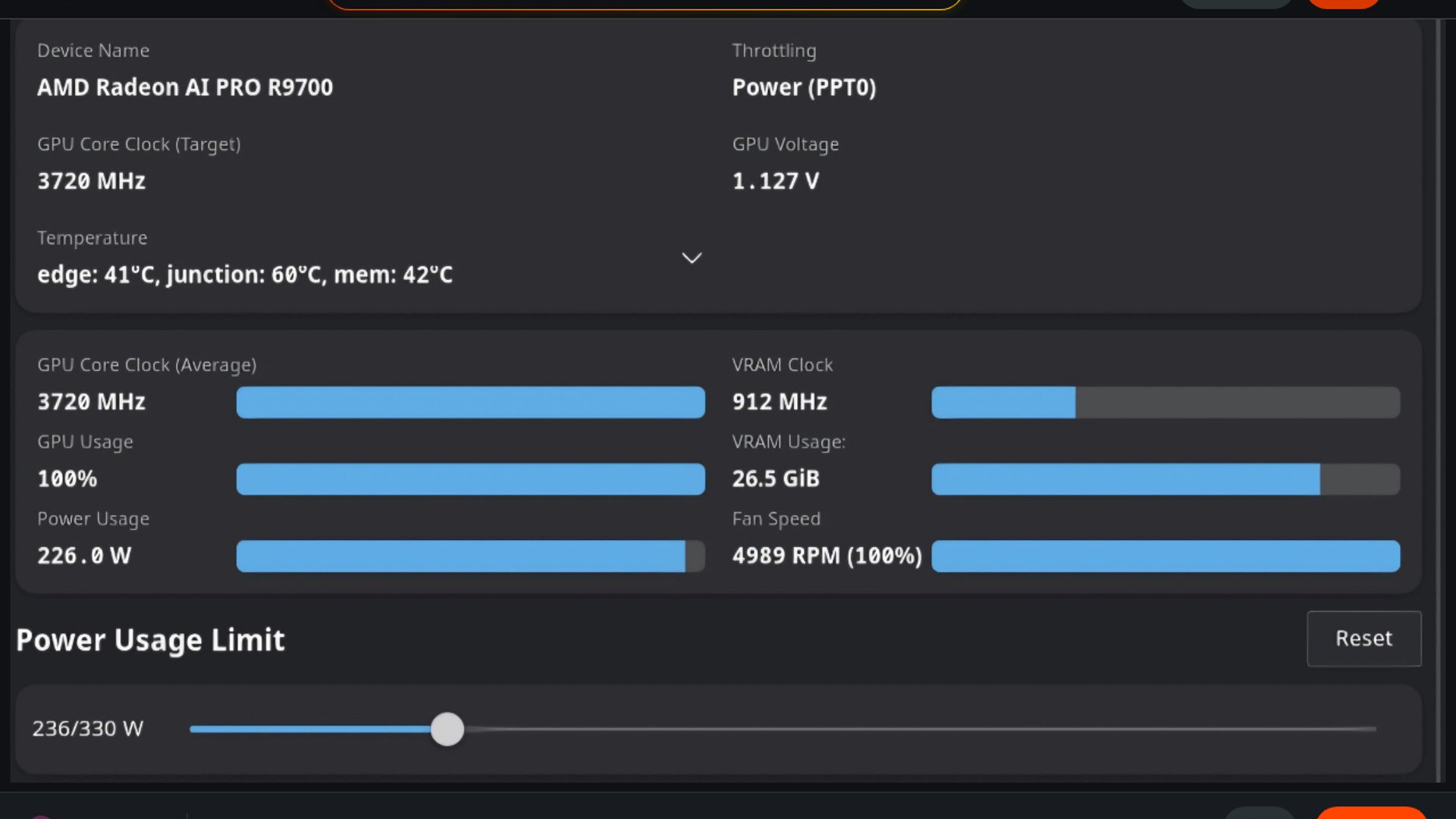Click the Power Usage progress bar
Image resolution: width=1456 pixels, height=819 pixels.
(470, 556)
